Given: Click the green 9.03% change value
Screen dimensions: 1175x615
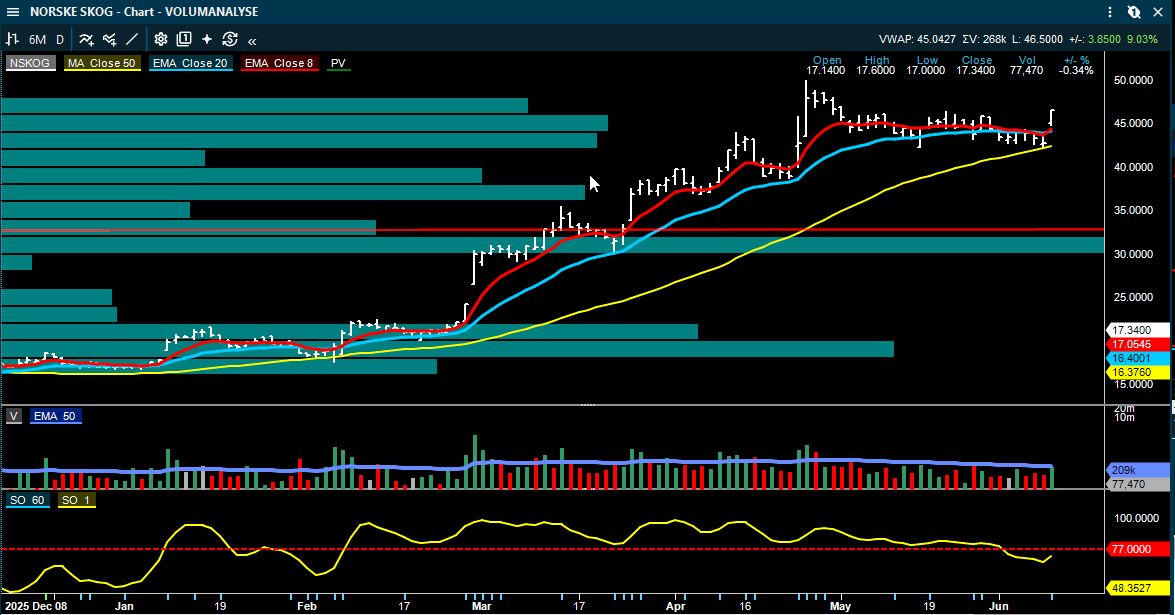Looking at the screenshot, I should click(x=1143, y=40).
